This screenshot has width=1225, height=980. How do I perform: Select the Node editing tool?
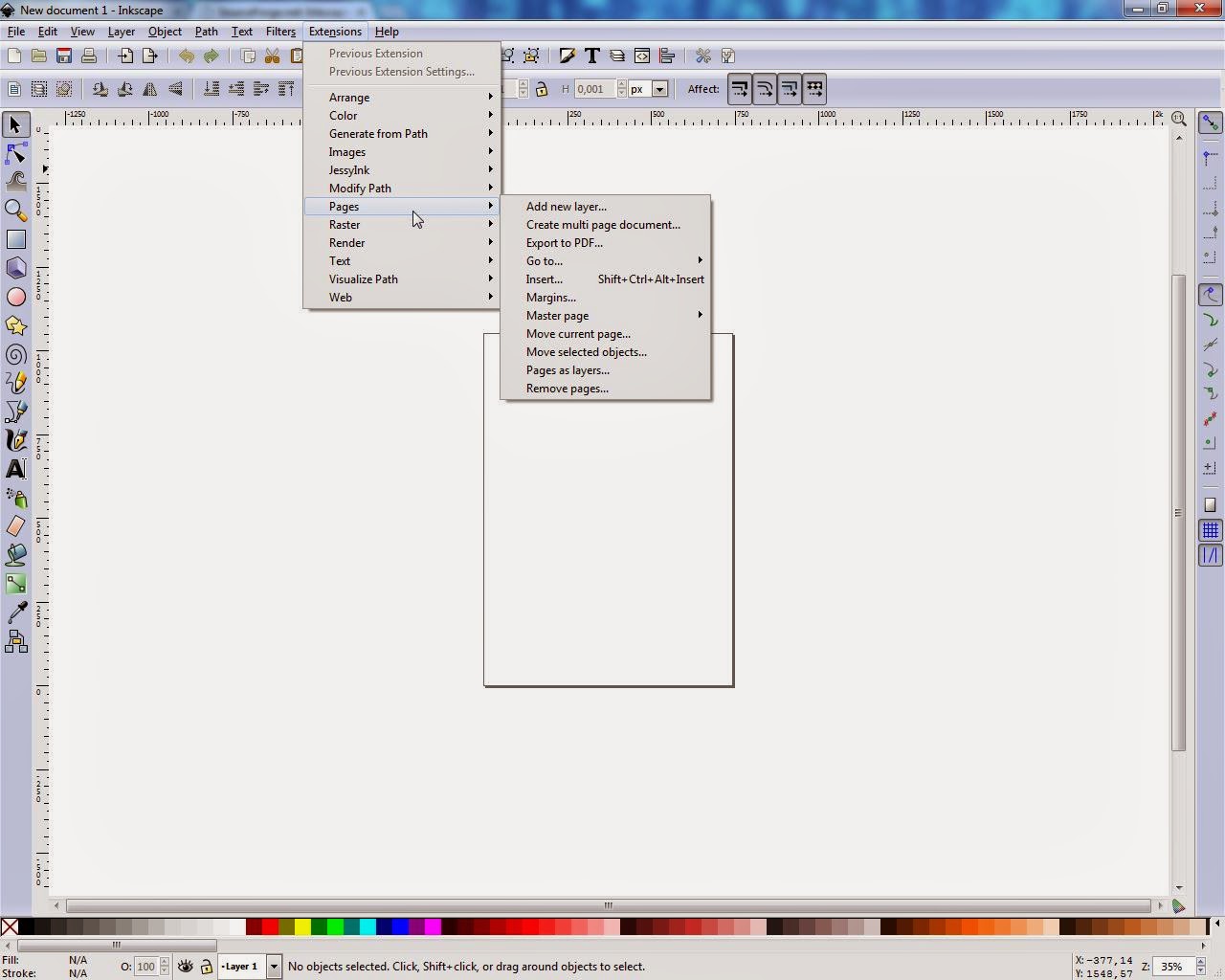[x=16, y=153]
